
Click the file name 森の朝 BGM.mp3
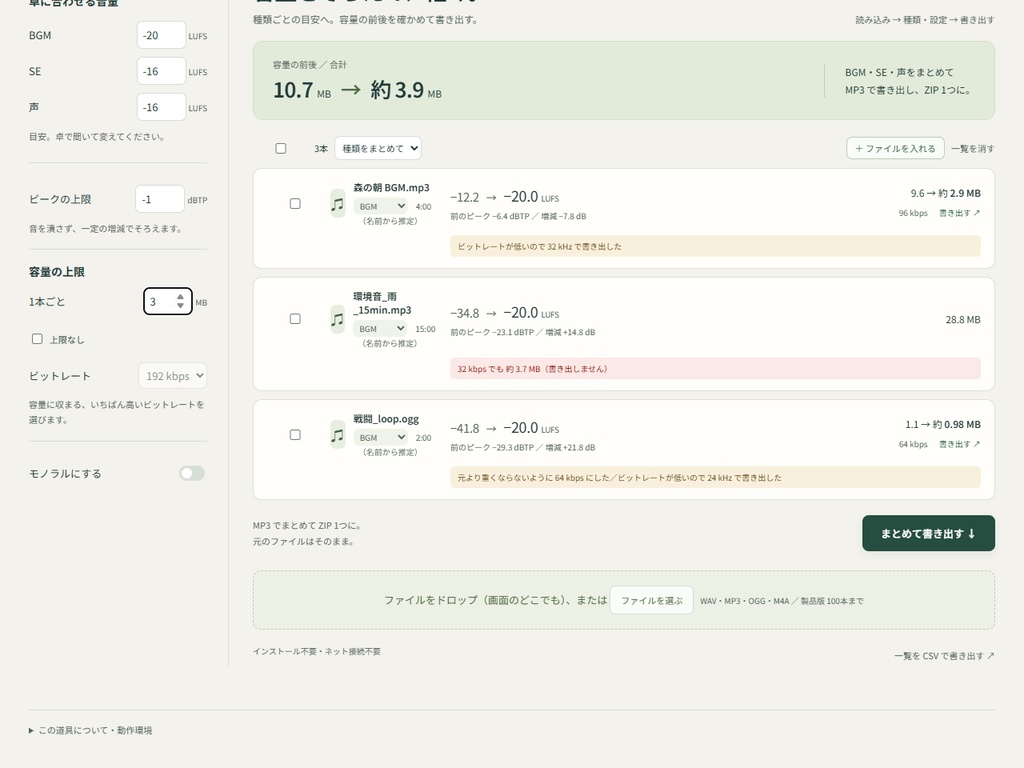pyautogui.click(x=391, y=187)
